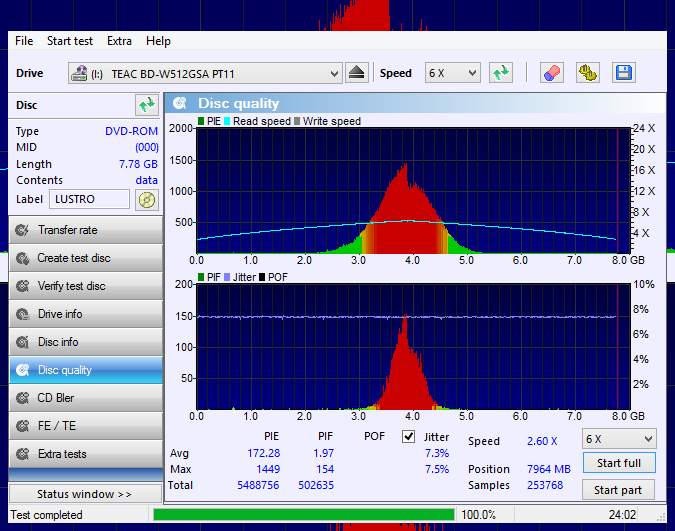Click the Create test disc sidebar icon

pos(22,258)
